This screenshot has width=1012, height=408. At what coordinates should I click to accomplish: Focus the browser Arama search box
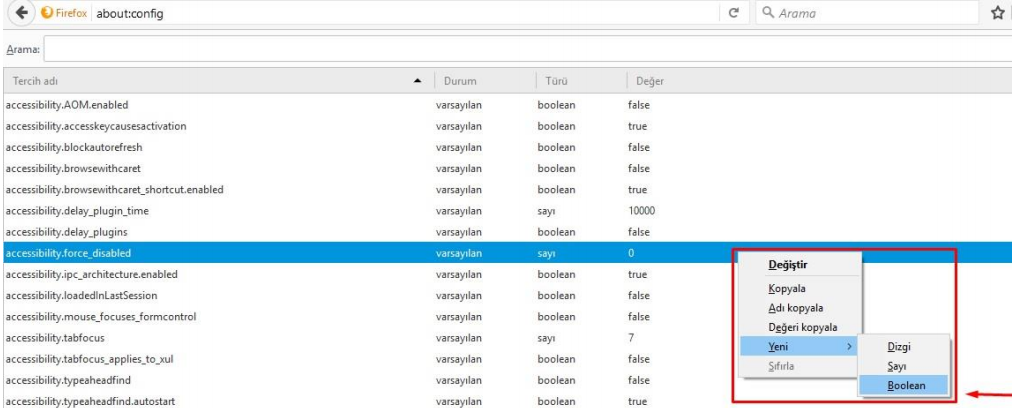(x=867, y=13)
